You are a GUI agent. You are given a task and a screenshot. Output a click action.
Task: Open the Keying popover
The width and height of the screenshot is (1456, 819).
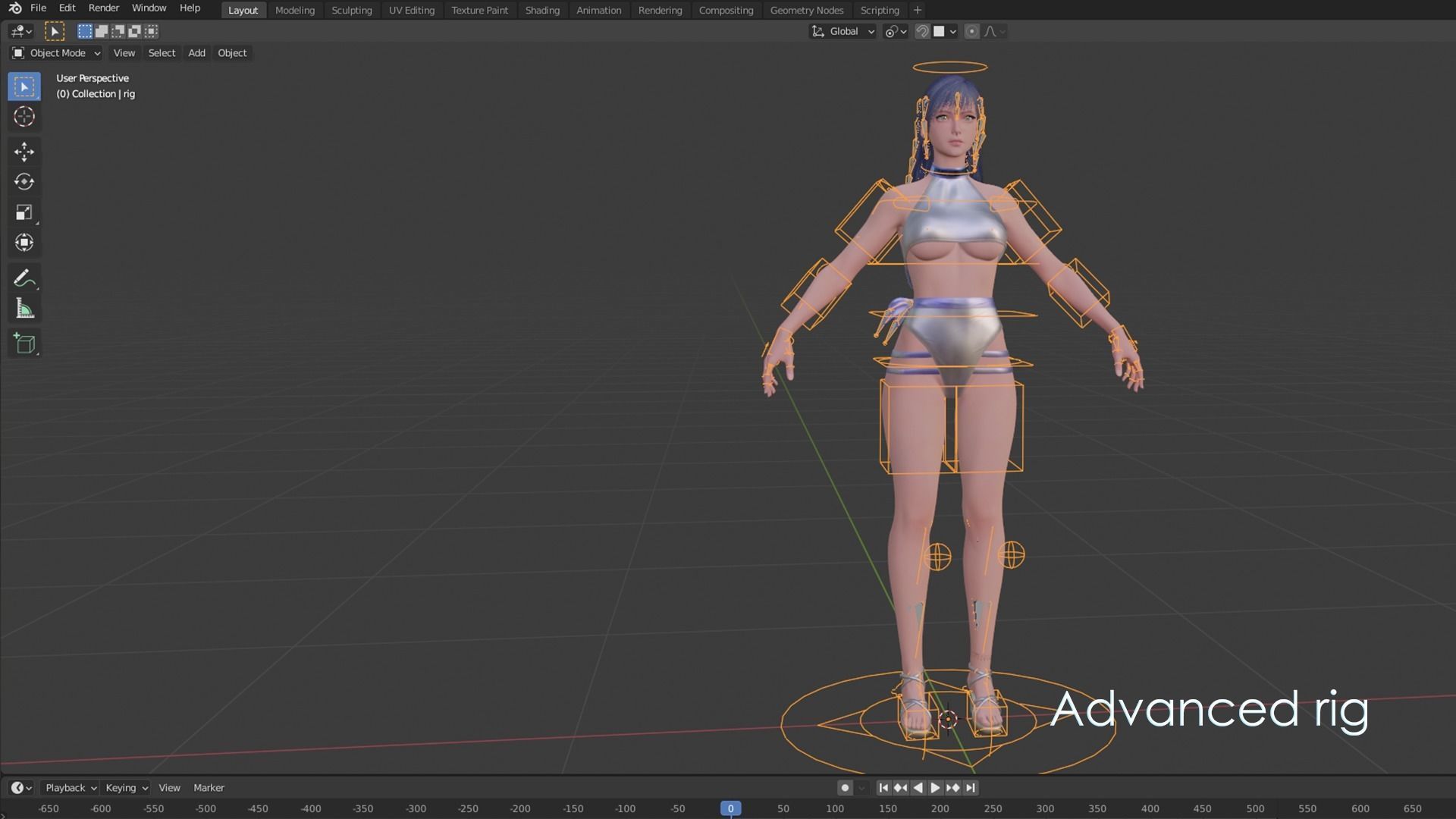point(126,788)
